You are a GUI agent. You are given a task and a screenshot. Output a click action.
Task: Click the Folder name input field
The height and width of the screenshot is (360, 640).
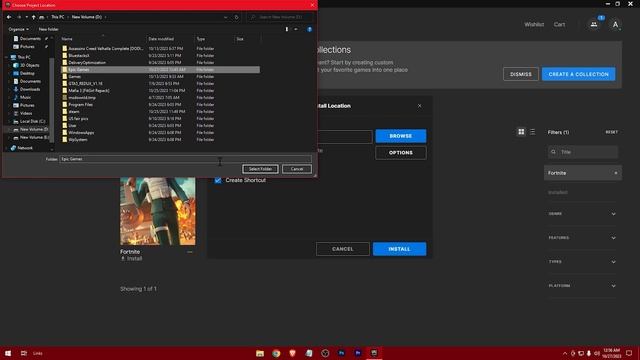click(x=185, y=159)
